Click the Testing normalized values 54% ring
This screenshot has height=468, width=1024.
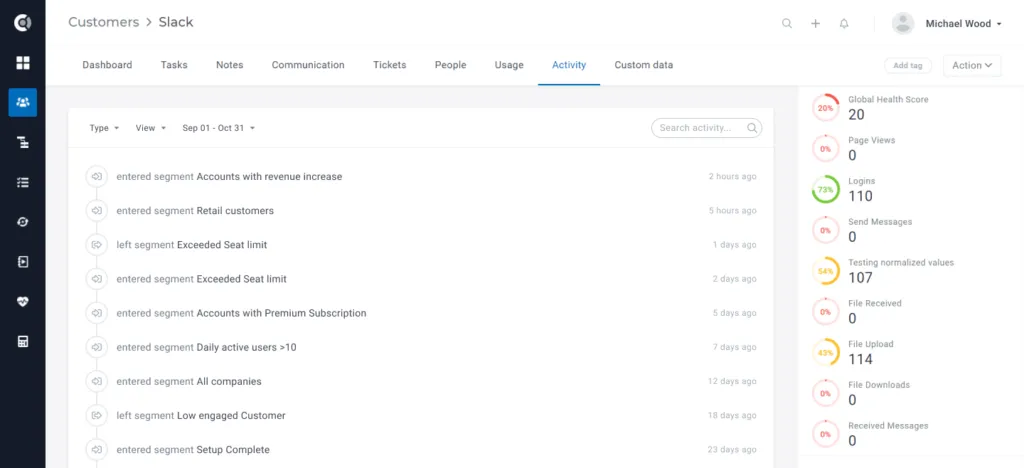825,271
